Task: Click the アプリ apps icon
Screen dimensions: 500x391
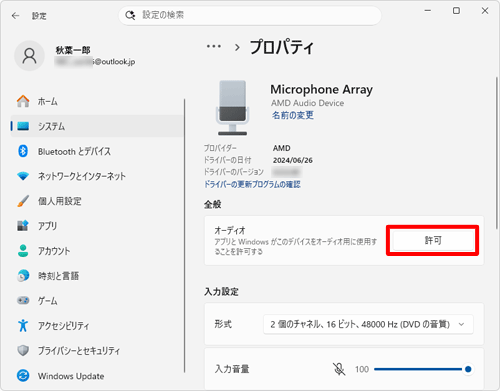Action: [23, 226]
